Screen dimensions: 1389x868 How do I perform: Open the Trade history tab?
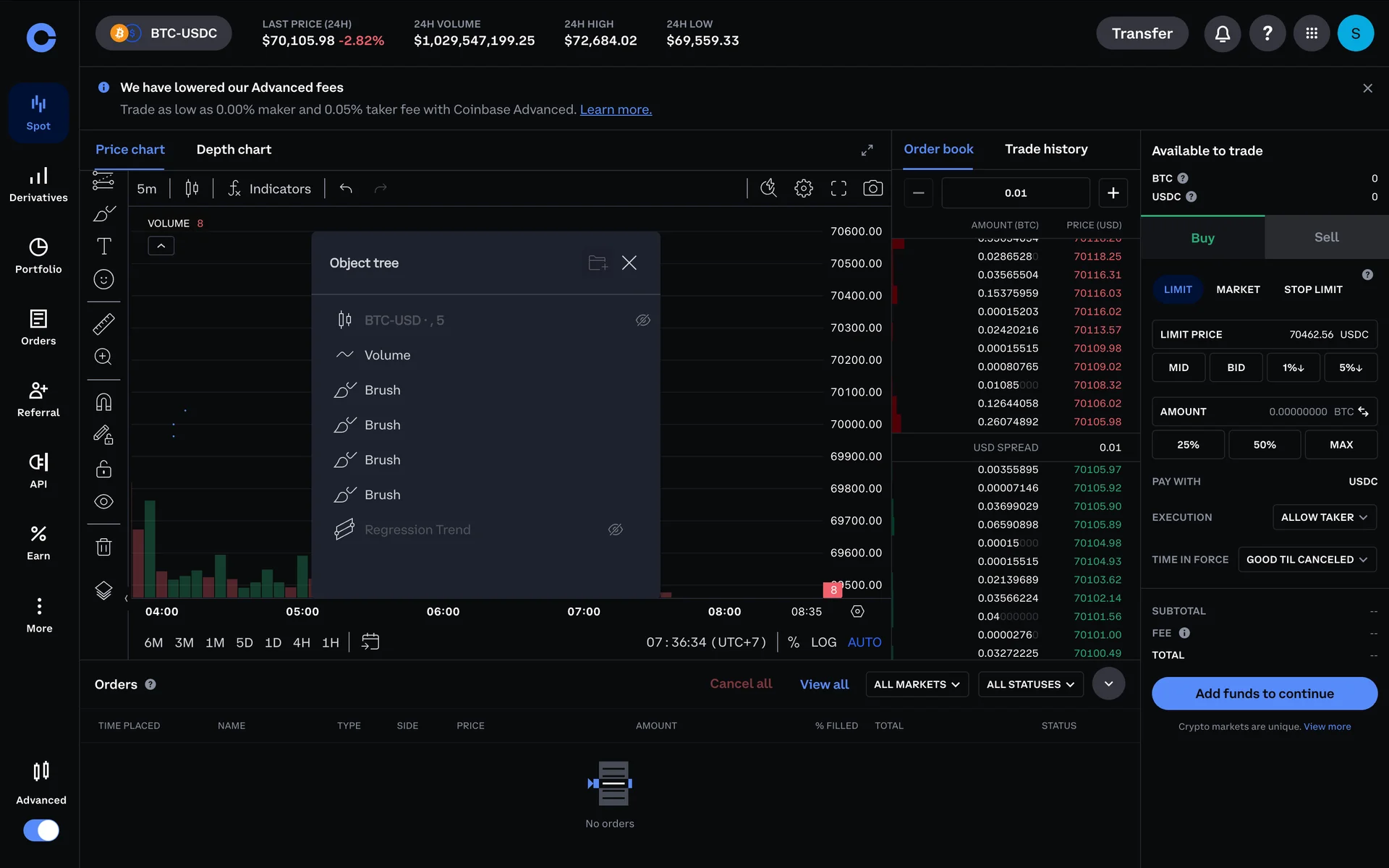tap(1045, 149)
